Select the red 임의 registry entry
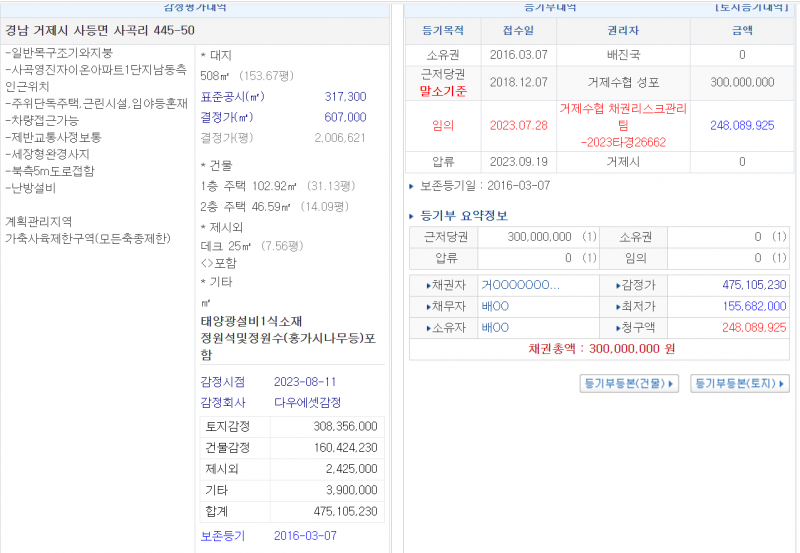The image size is (800, 553). [443, 125]
